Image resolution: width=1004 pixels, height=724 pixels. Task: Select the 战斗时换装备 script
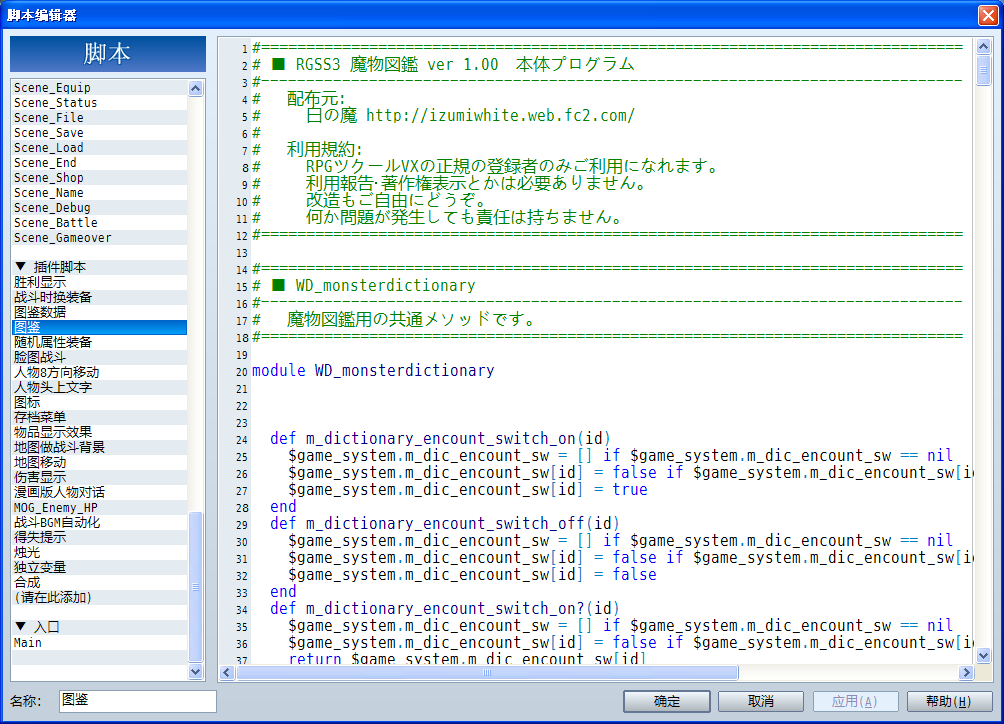coord(99,297)
